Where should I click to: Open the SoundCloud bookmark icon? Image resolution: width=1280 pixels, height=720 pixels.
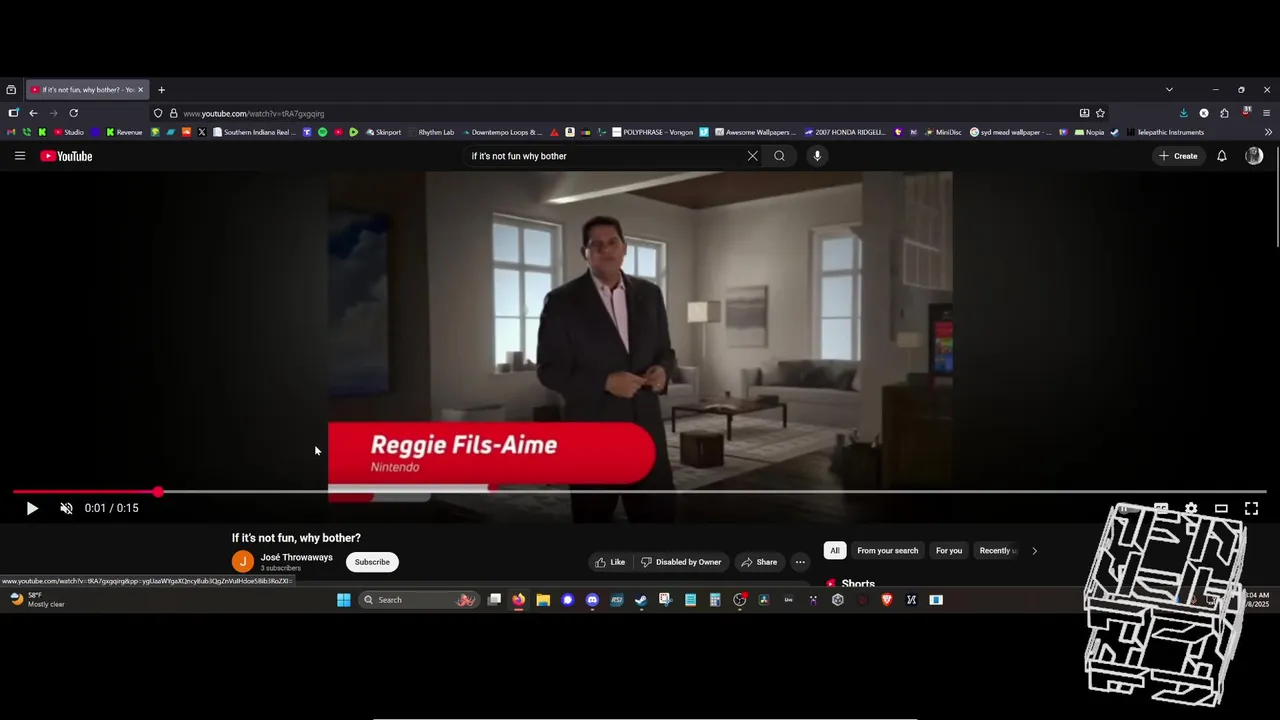point(186,132)
